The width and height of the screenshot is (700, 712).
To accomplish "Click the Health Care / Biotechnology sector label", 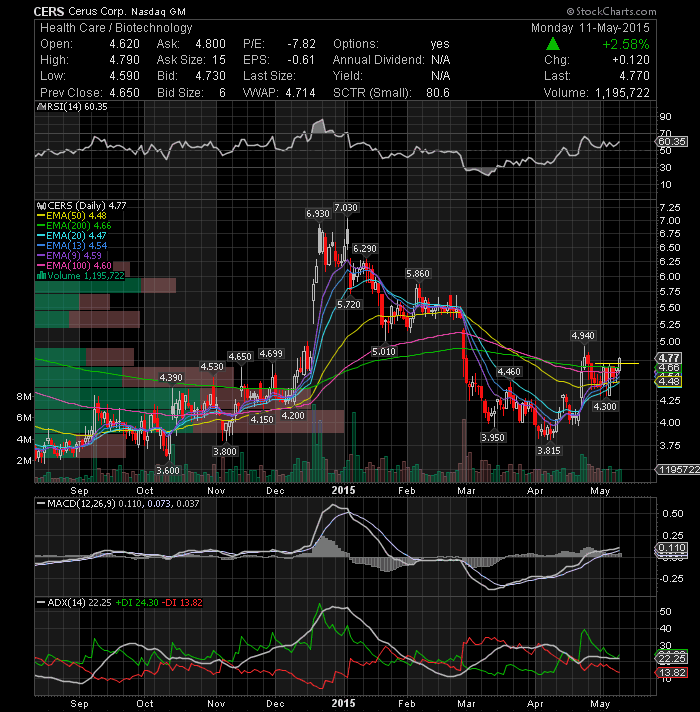I will point(116,28).
